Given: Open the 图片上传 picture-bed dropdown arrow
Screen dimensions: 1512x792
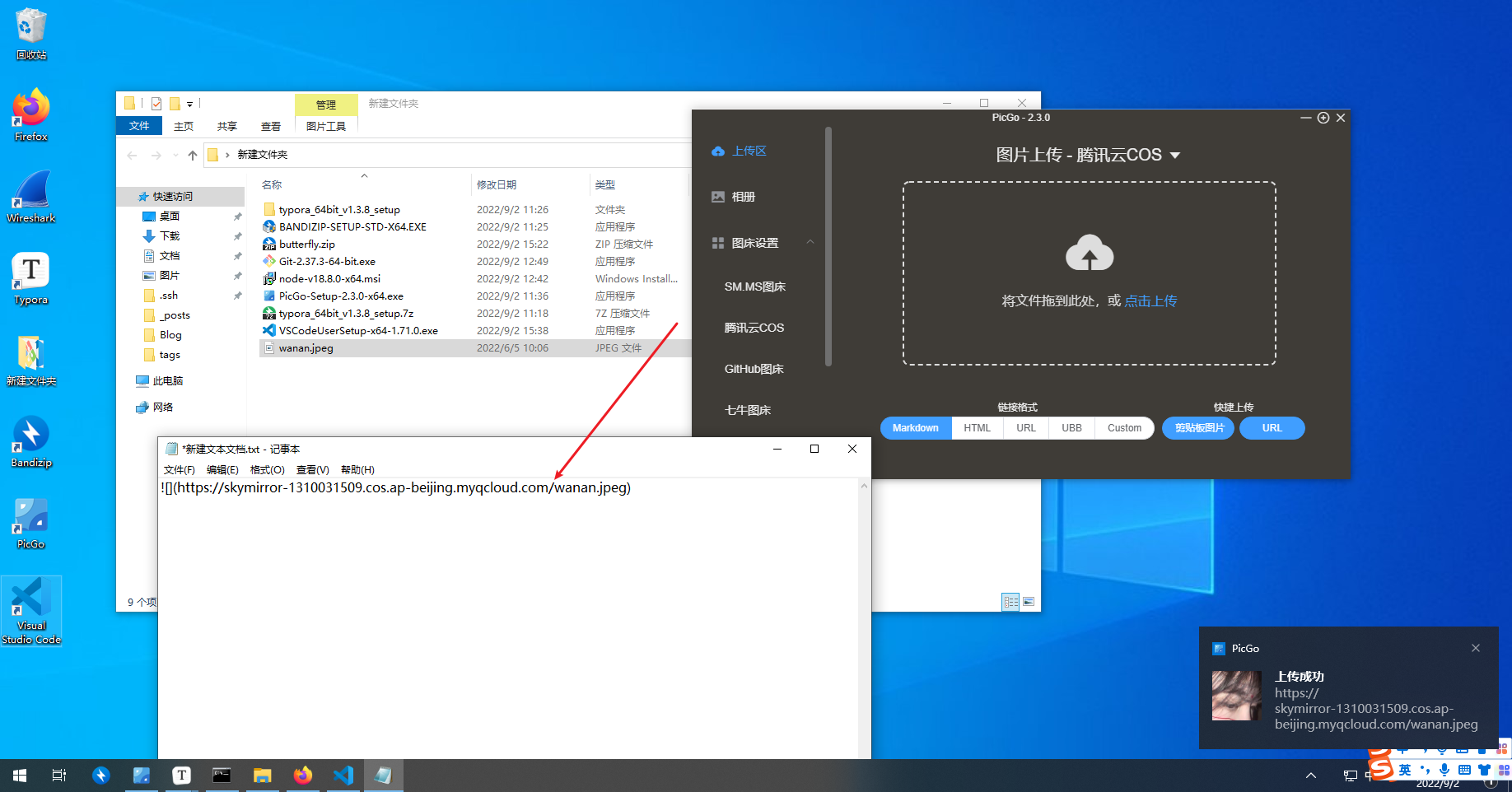Looking at the screenshot, I should [1175, 155].
